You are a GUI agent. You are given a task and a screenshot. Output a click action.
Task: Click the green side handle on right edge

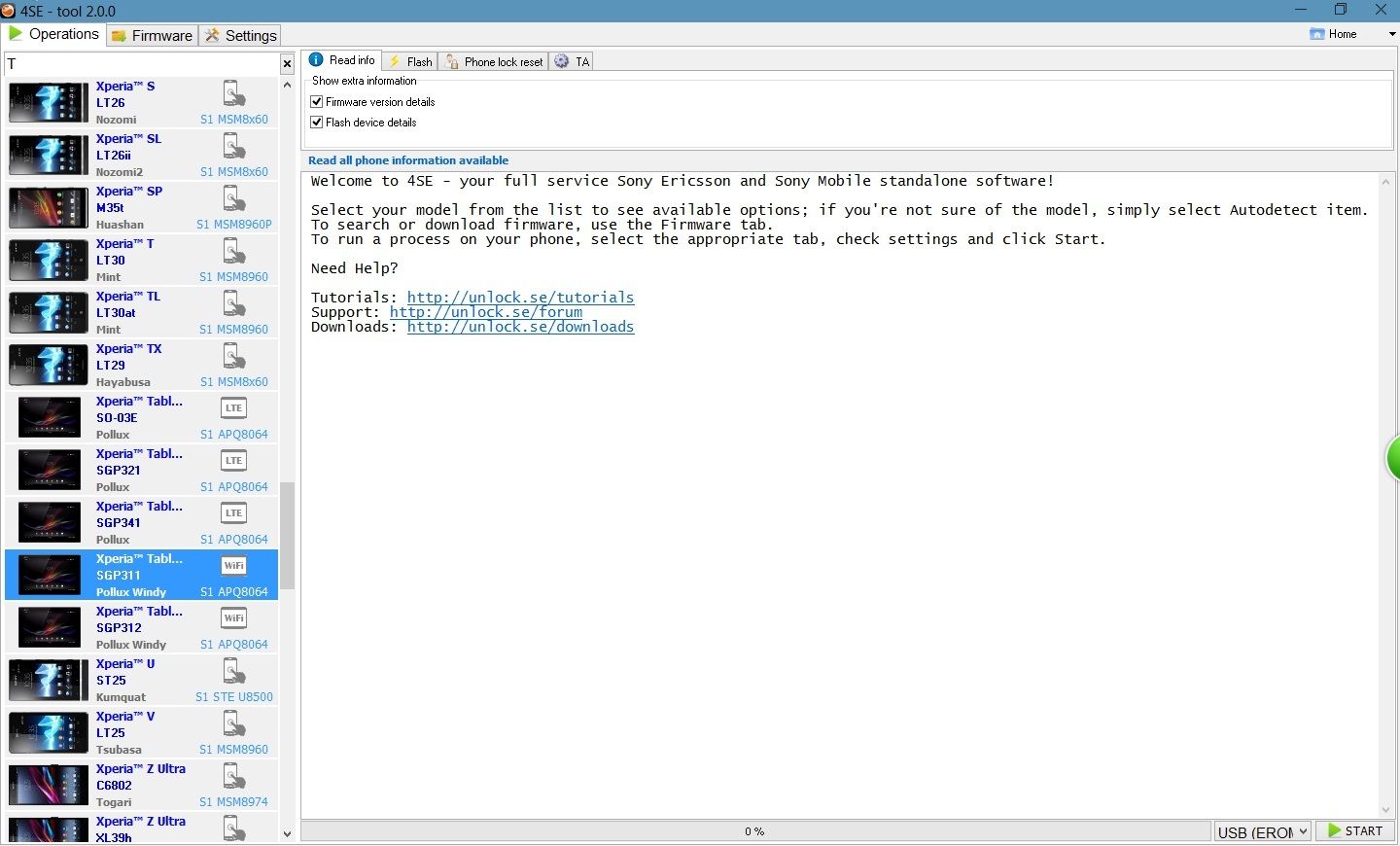pyautogui.click(x=1393, y=459)
